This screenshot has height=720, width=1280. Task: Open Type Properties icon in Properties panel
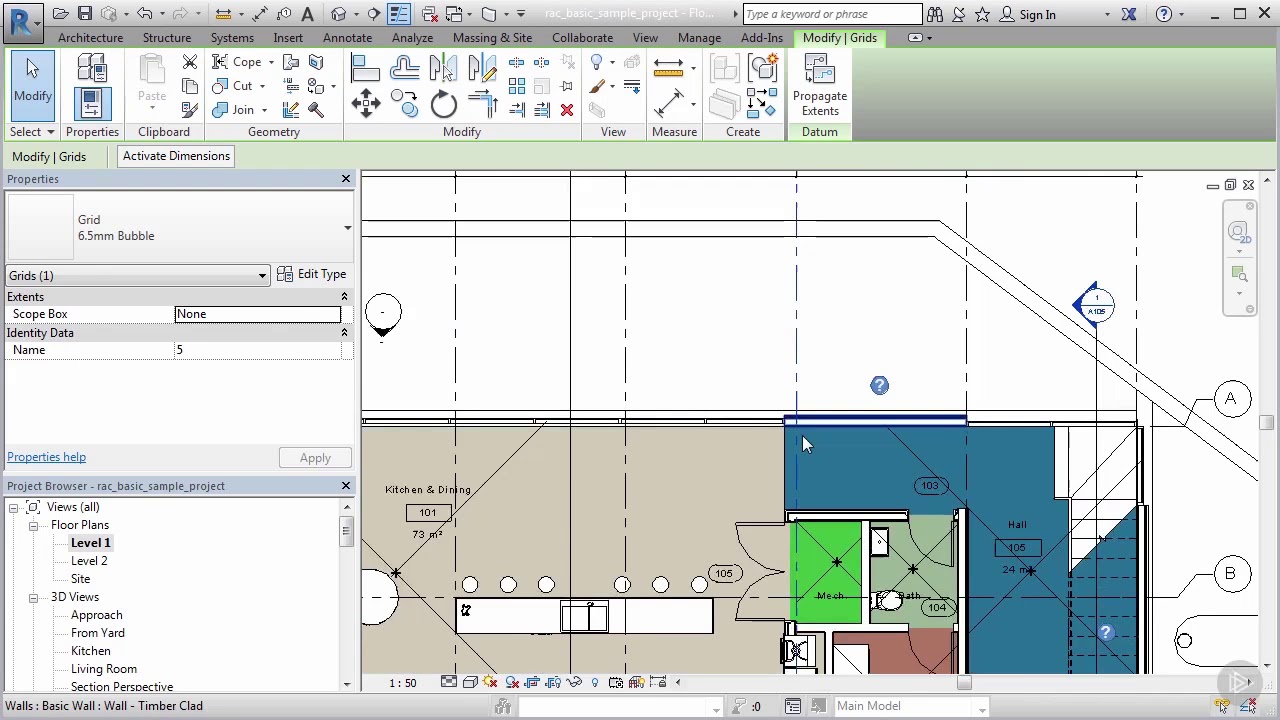point(91,68)
